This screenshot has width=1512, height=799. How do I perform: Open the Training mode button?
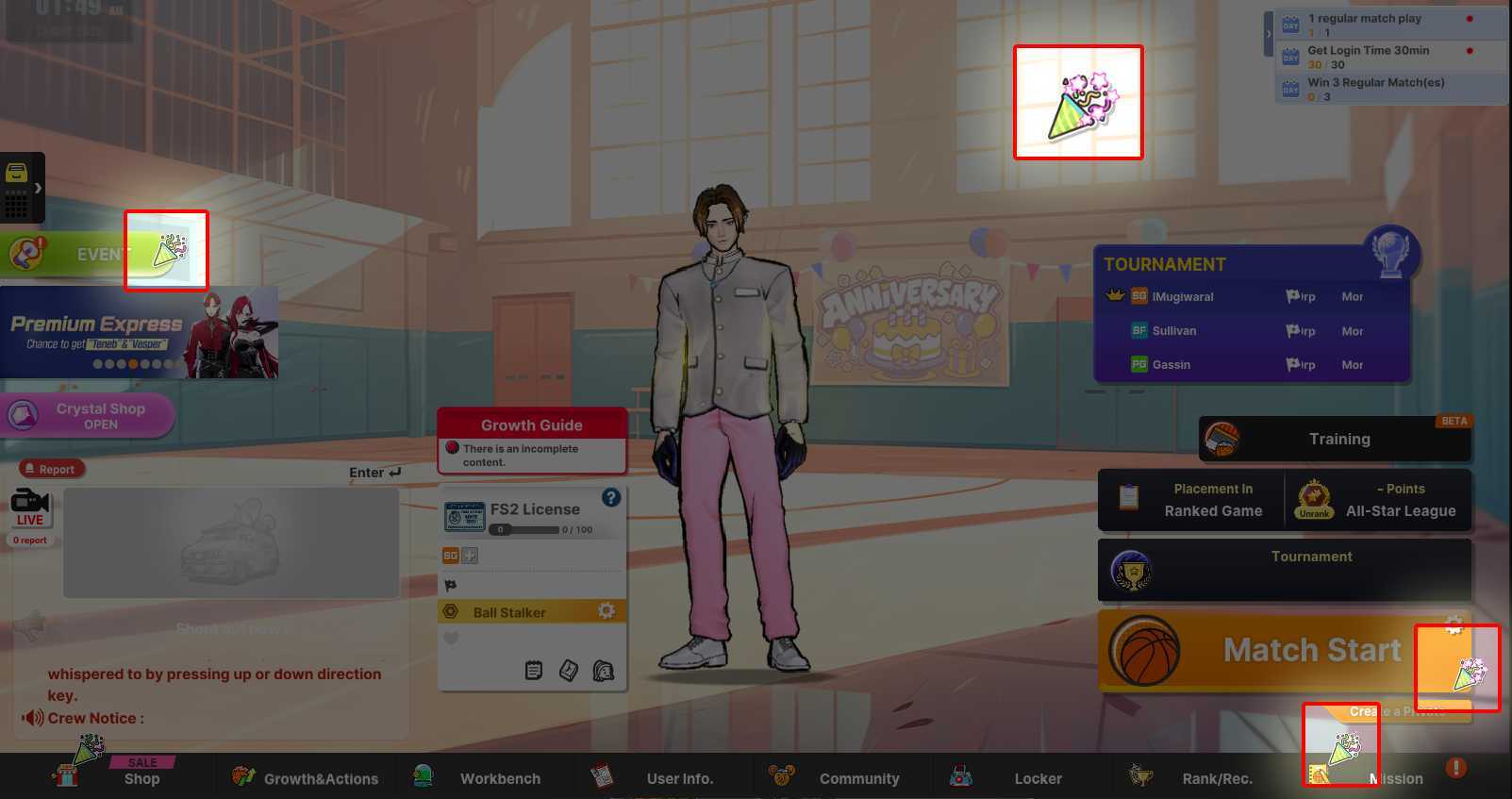pyautogui.click(x=1336, y=439)
